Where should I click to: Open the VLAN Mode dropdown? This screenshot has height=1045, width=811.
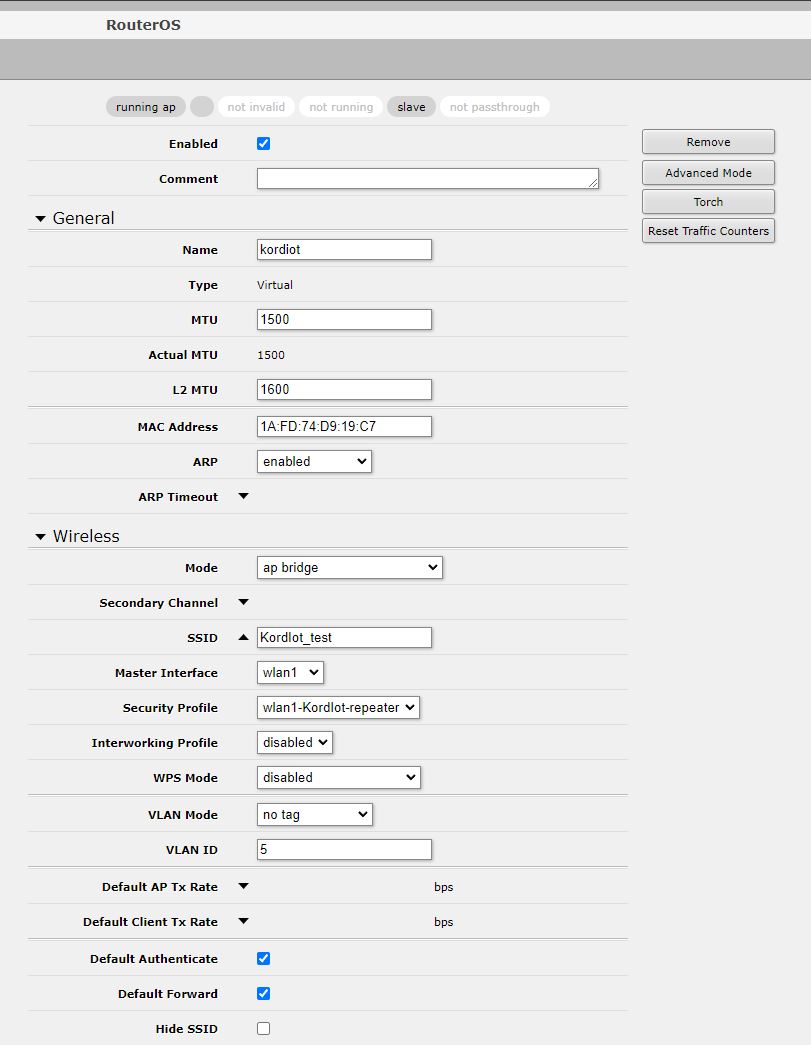point(314,814)
